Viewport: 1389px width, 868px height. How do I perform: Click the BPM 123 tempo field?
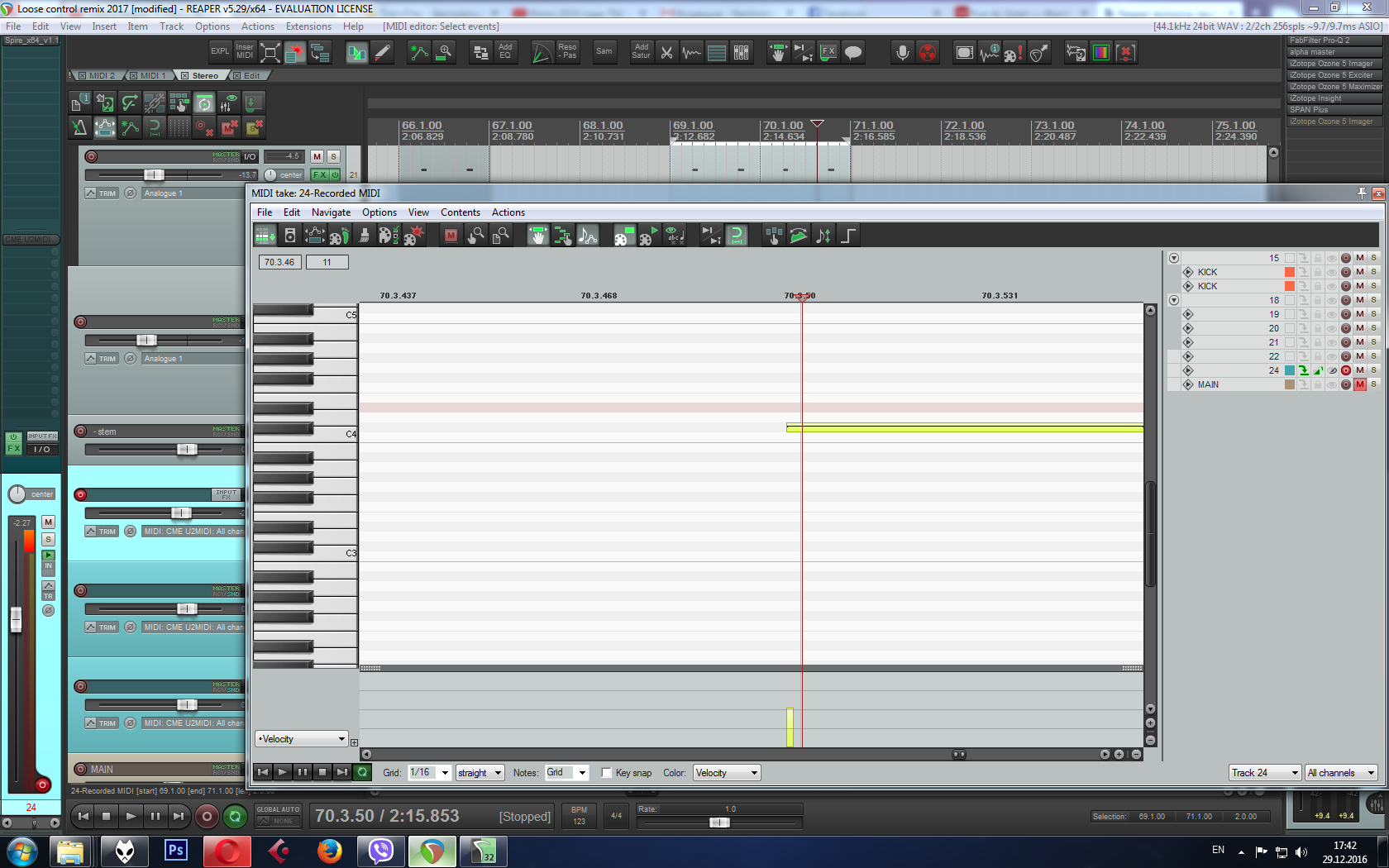pos(579,816)
